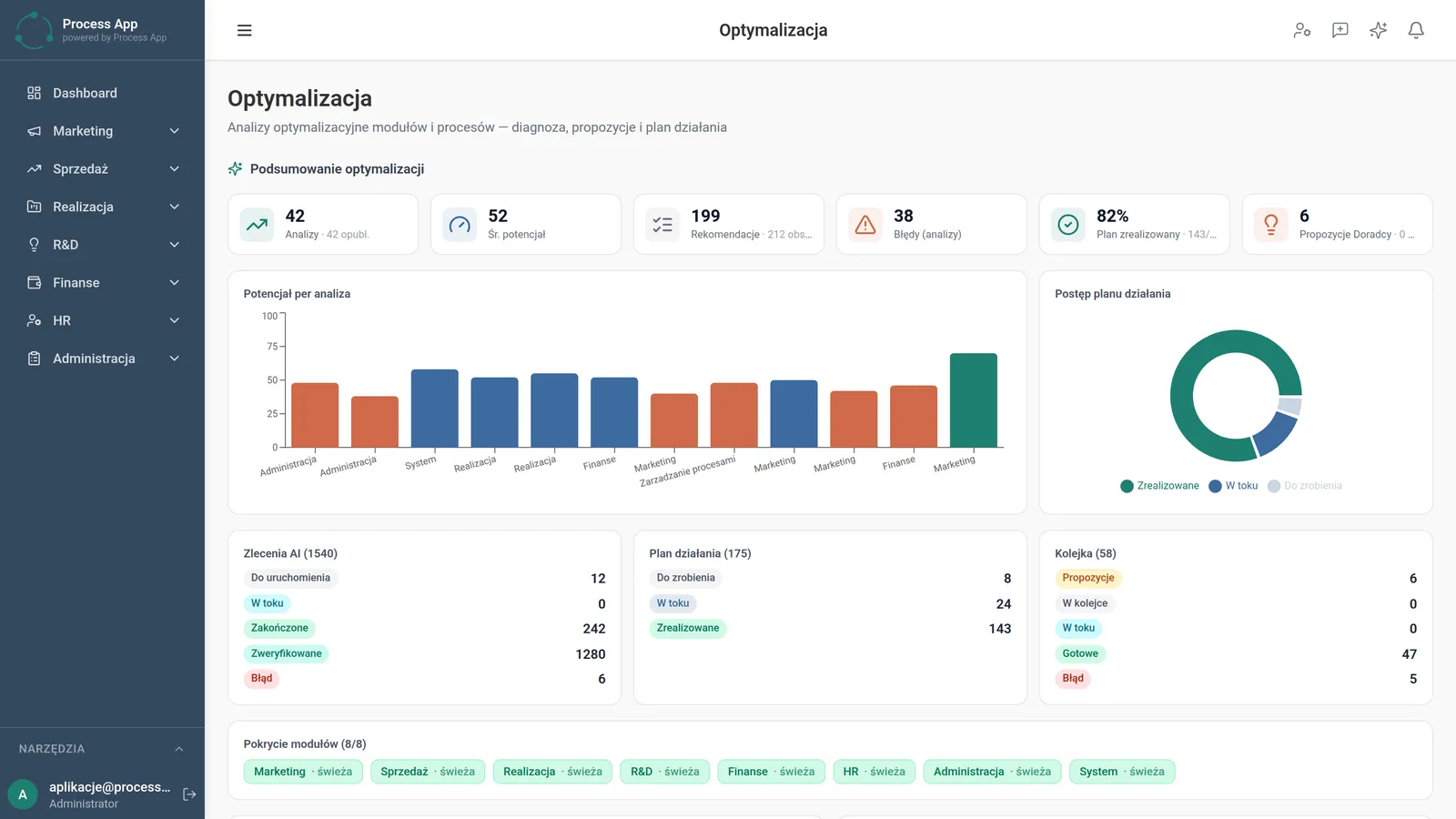1456x819 pixels.
Task: Open the 42 Analizy summary card
Action: tap(323, 224)
